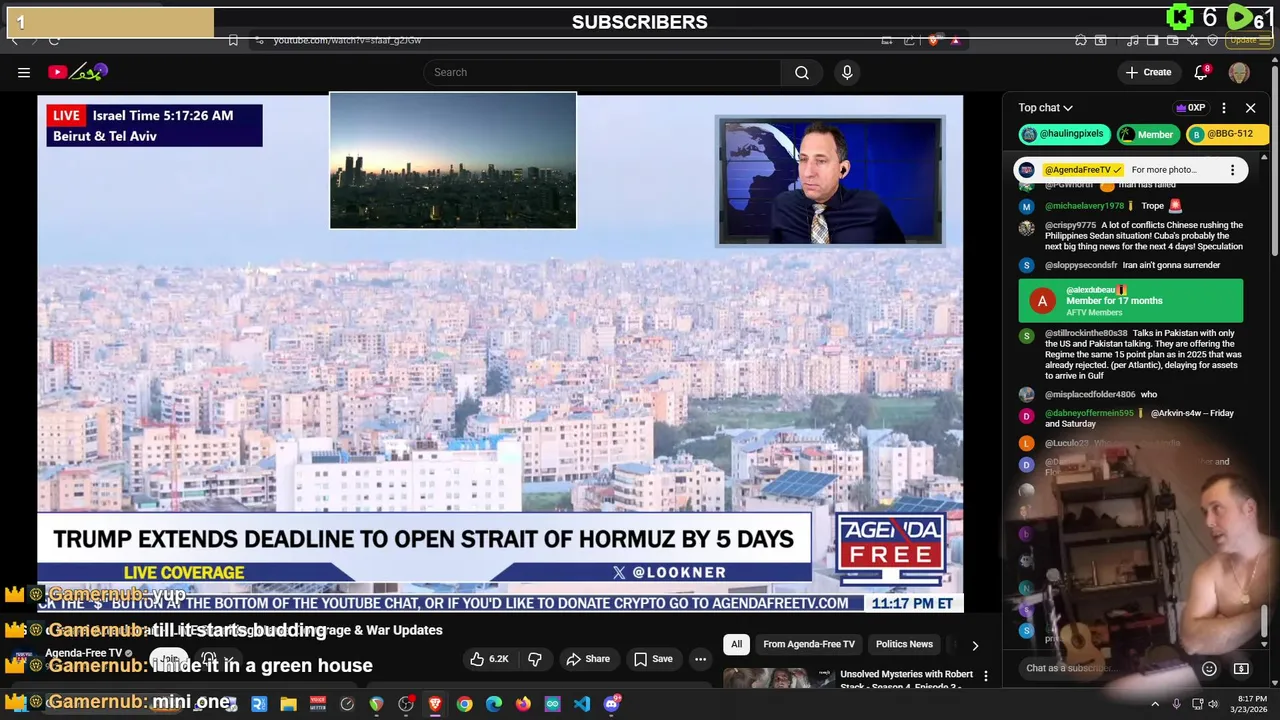
Task: Dislike the video thumbs down
Action: [x=535, y=659]
